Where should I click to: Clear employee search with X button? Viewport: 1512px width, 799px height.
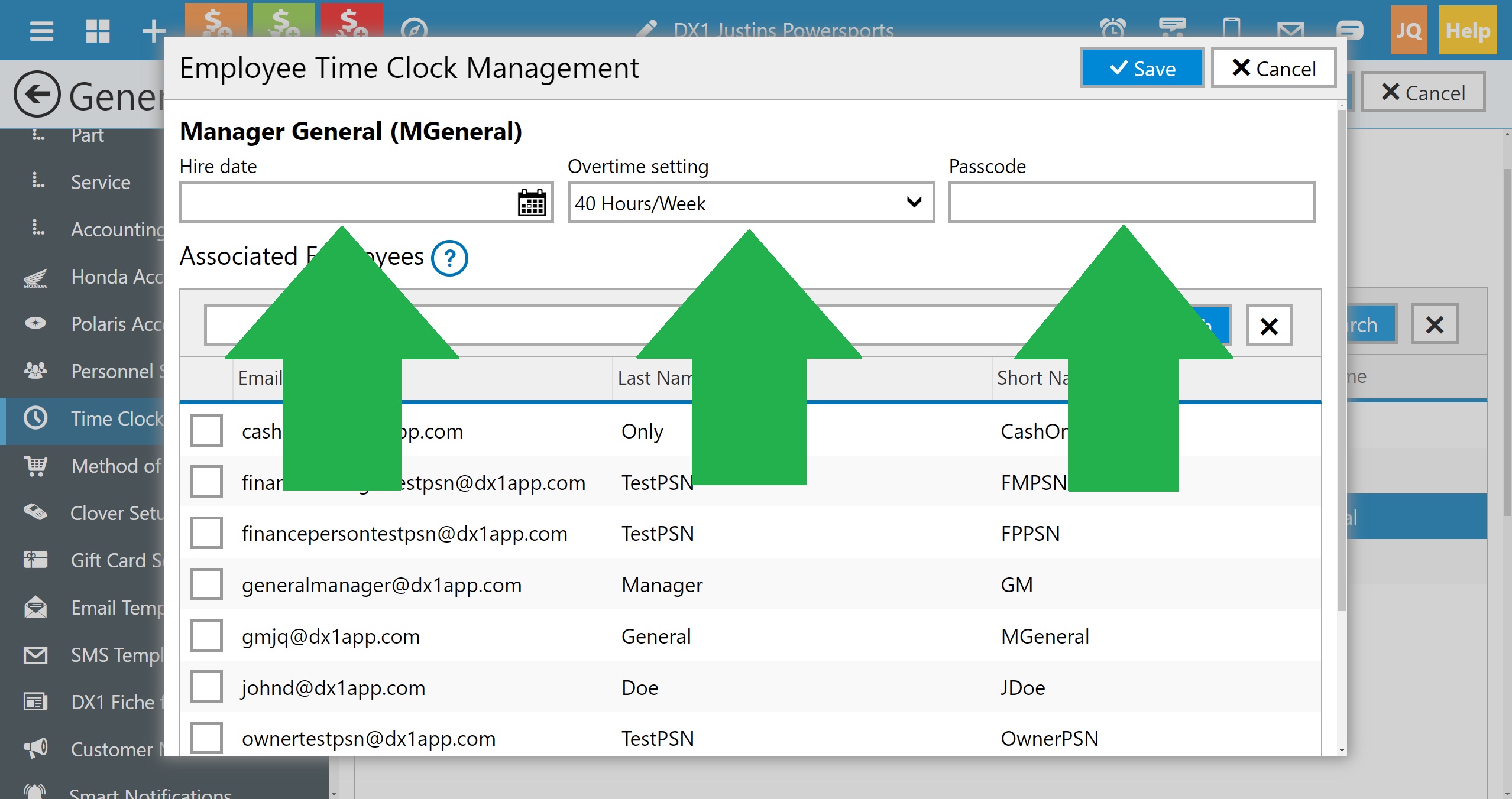1269,326
